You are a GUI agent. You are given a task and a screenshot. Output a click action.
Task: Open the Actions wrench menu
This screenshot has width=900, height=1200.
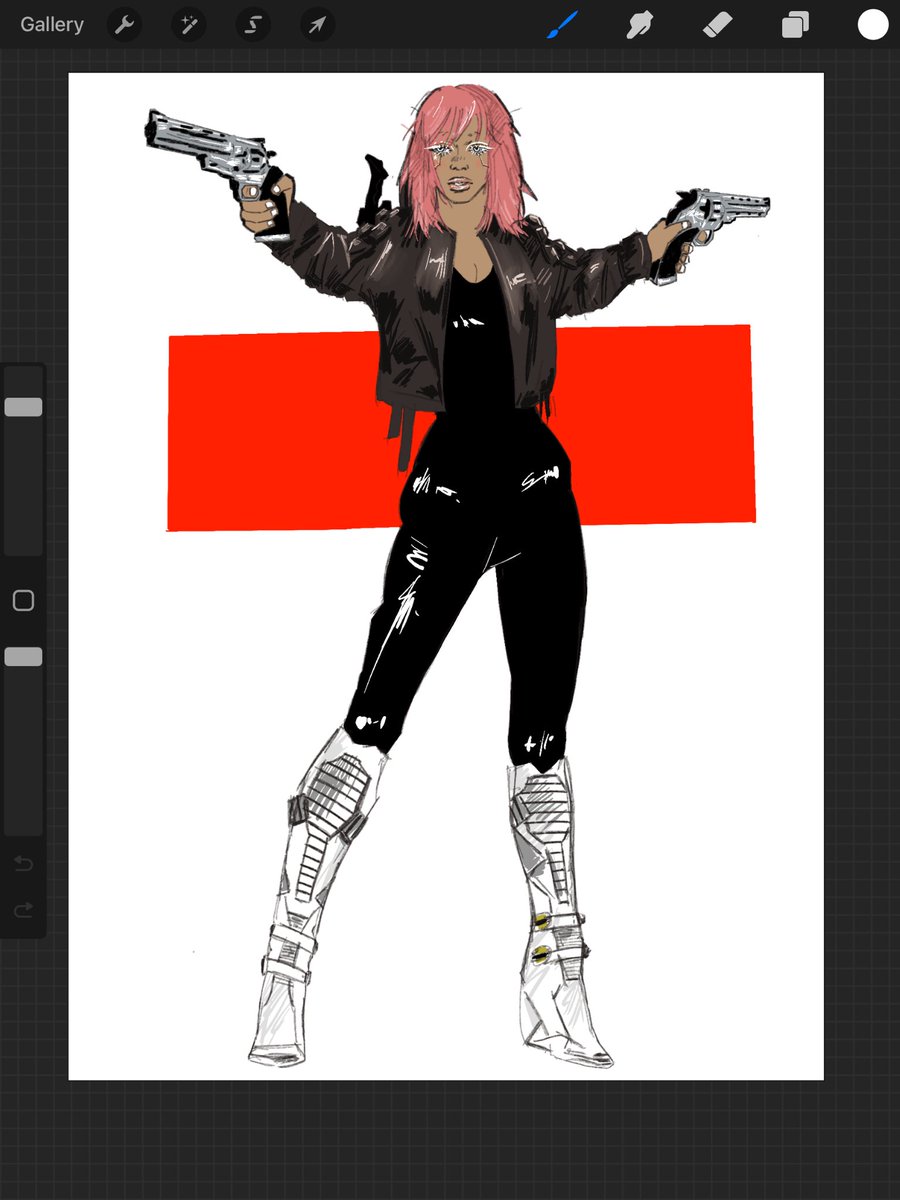pyautogui.click(x=125, y=25)
